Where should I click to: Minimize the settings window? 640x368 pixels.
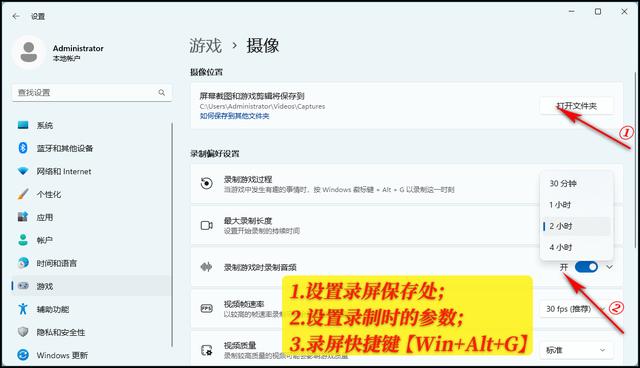tap(571, 12)
